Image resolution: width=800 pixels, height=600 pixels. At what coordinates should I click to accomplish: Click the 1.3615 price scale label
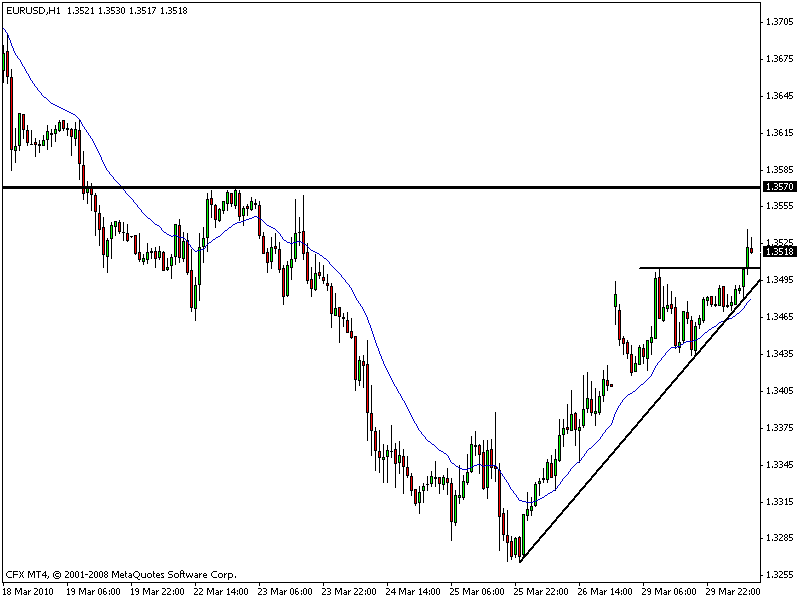[779, 132]
